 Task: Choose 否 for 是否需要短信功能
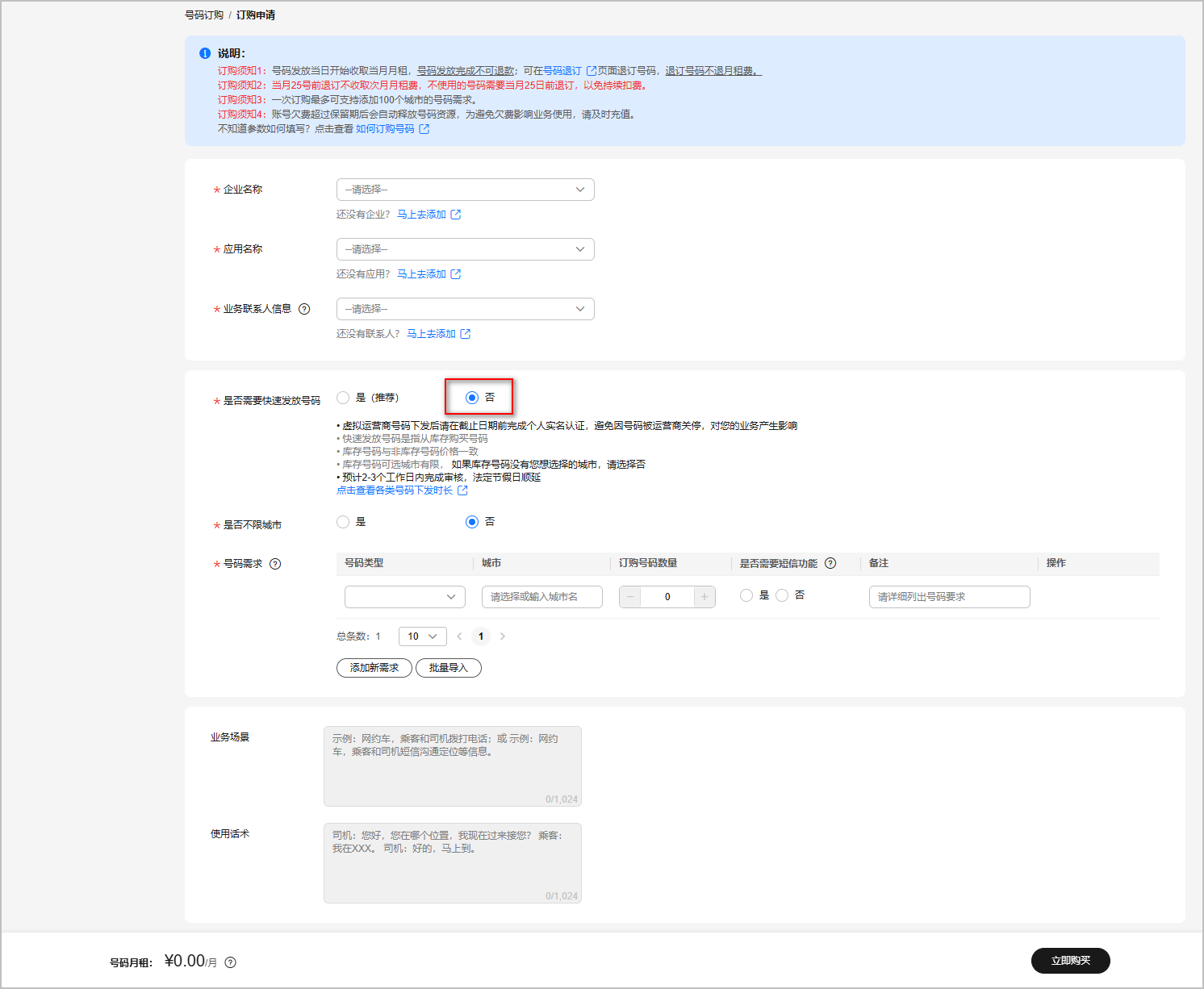(782, 595)
